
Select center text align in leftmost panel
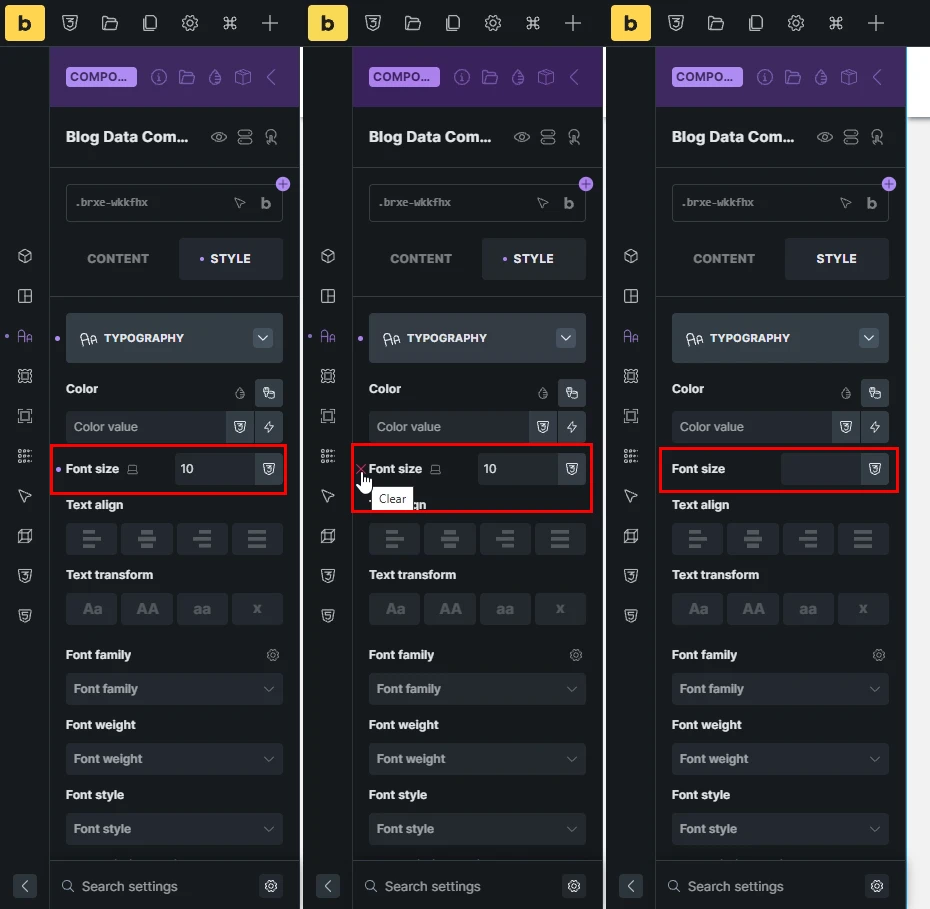[146, 539]
